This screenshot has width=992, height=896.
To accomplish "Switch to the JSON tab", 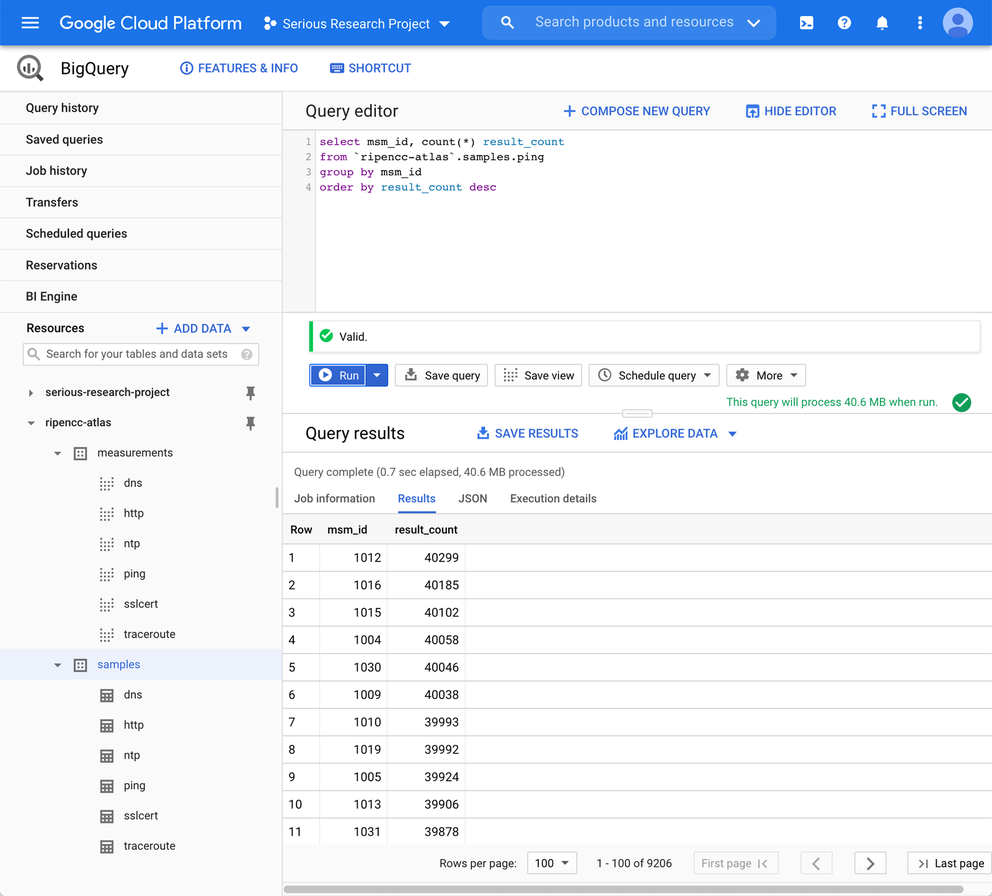I will pos(473,499).
